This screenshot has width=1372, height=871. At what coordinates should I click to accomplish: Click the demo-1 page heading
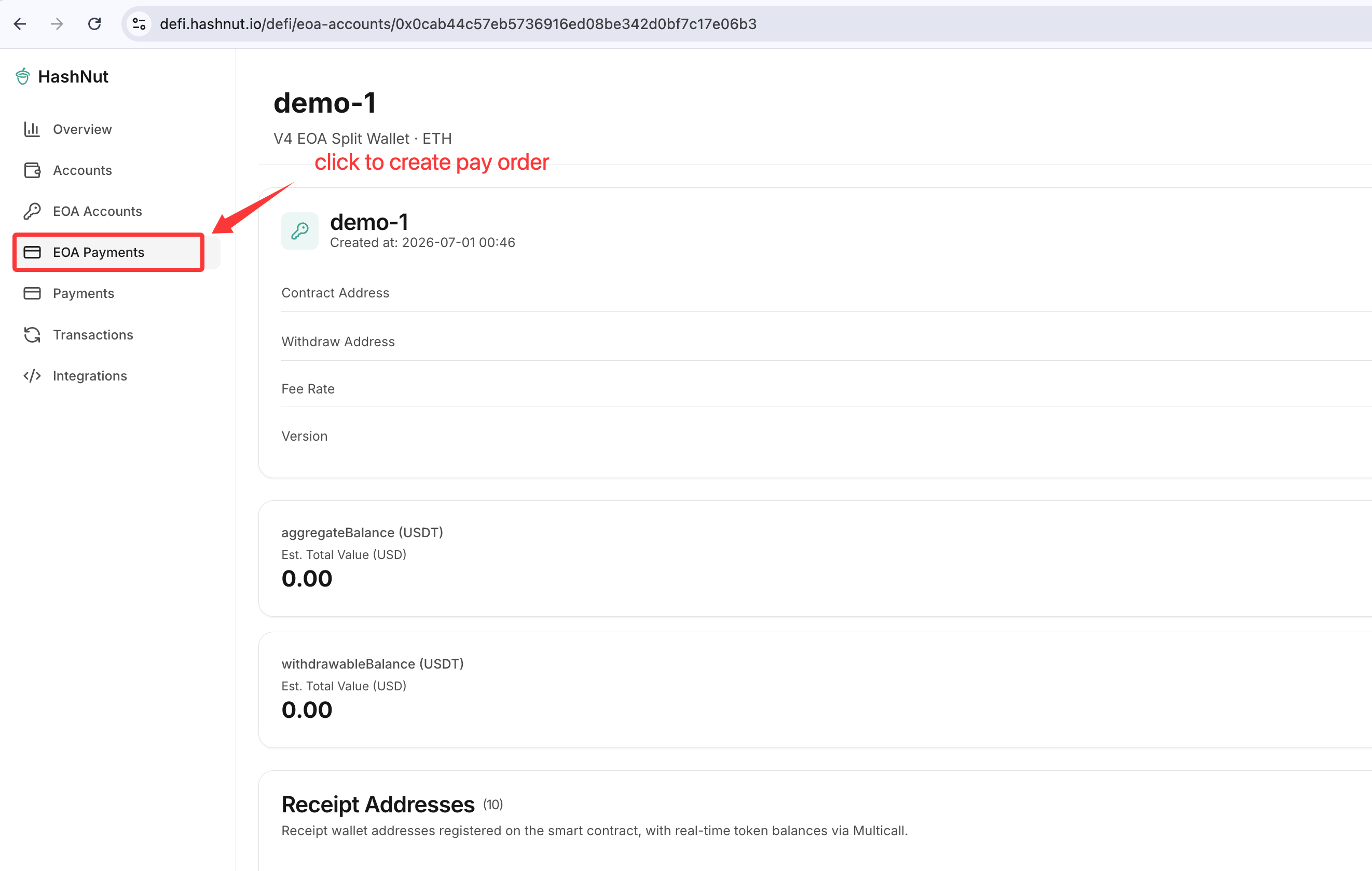pyautogui.click(x=325, y=103)
